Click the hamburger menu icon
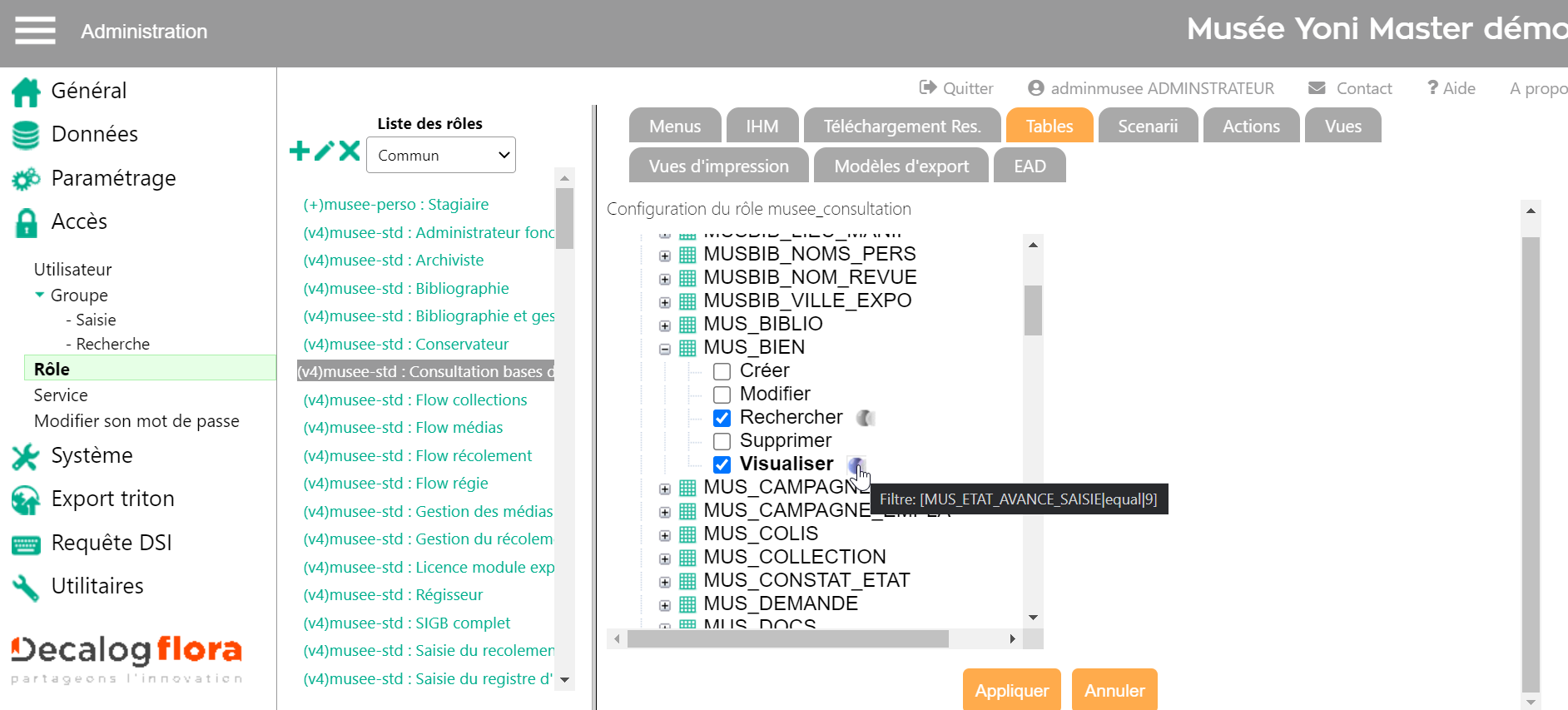Image resolution: width=1568 pixels, height=710 pixels. [35, 31]
